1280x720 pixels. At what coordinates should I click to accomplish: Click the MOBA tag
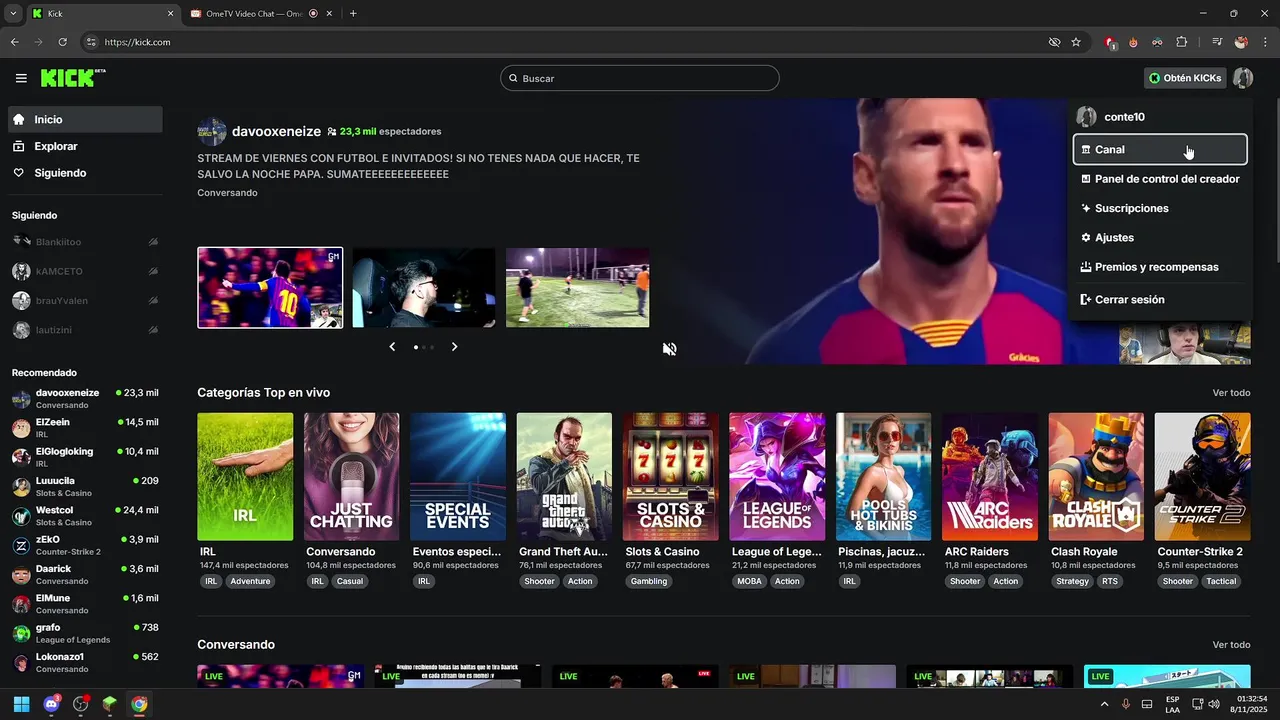pyautogui.click(x=749, y=581)
